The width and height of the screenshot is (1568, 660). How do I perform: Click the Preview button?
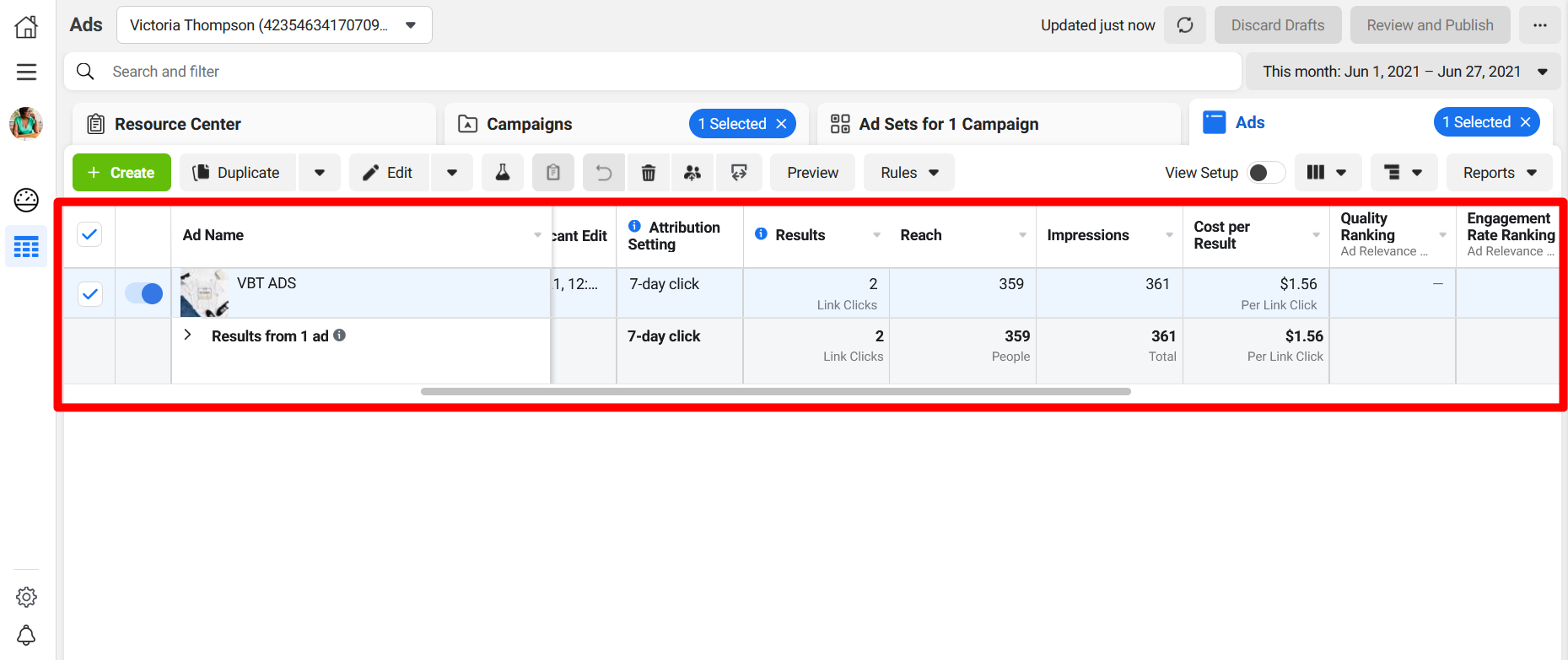click(812, 173)
